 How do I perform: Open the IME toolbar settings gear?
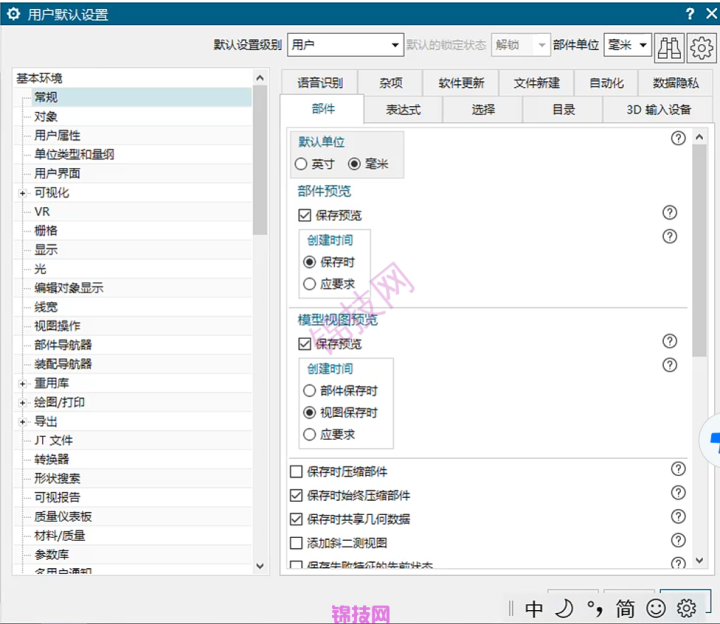point(686,607)
